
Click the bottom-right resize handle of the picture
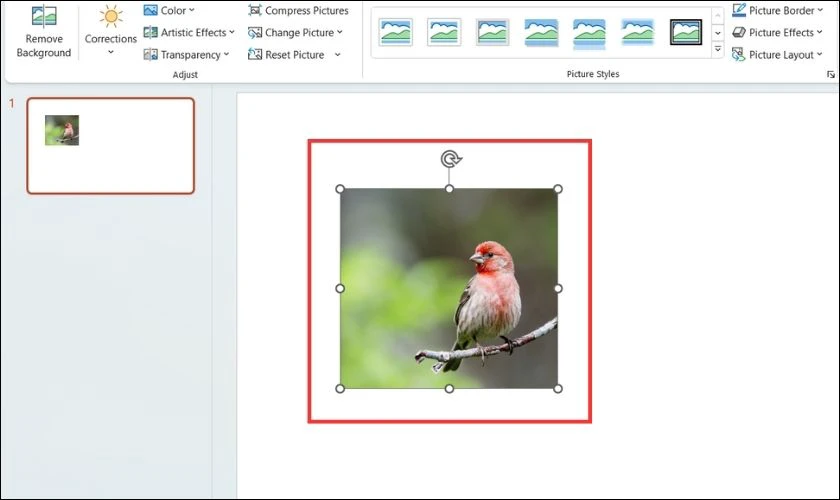(x=558, y=389)
